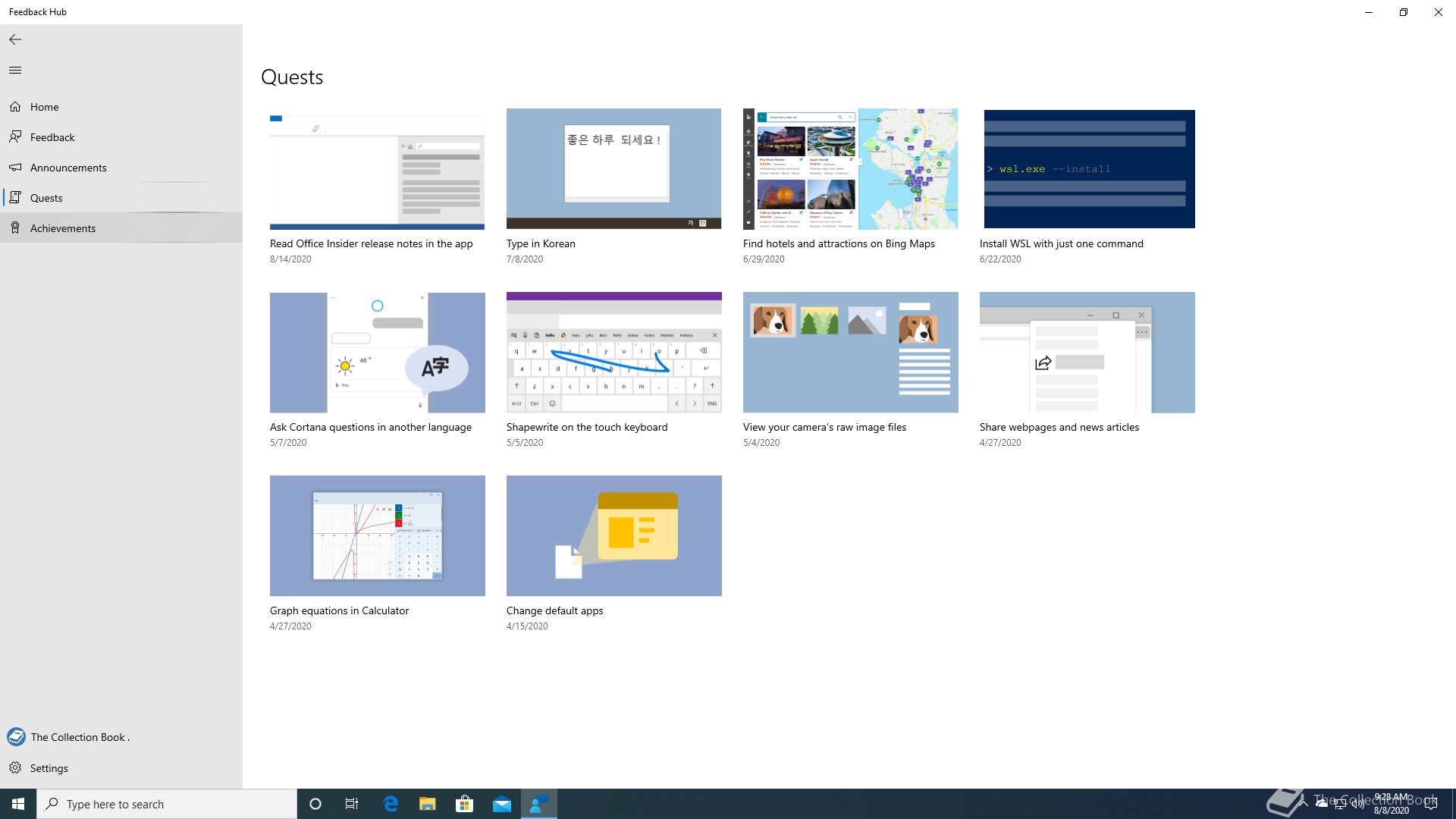Open Mail app from taskbar
Screen dimensions: 1456x819
[502, 804]
